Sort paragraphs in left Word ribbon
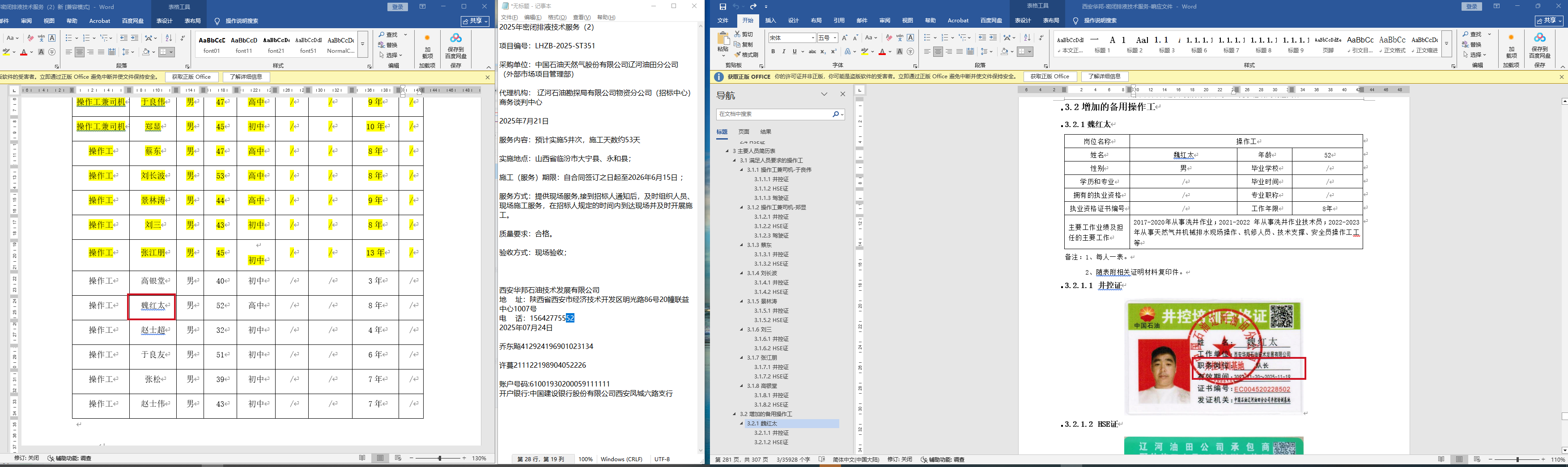1568x467 pixels. 169,38
